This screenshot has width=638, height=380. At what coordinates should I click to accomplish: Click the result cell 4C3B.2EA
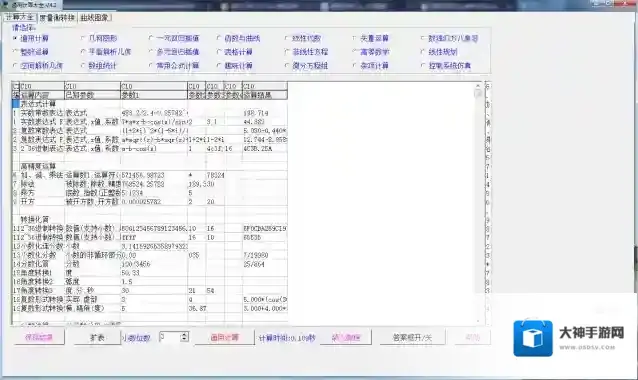click(x=264, y=149)
